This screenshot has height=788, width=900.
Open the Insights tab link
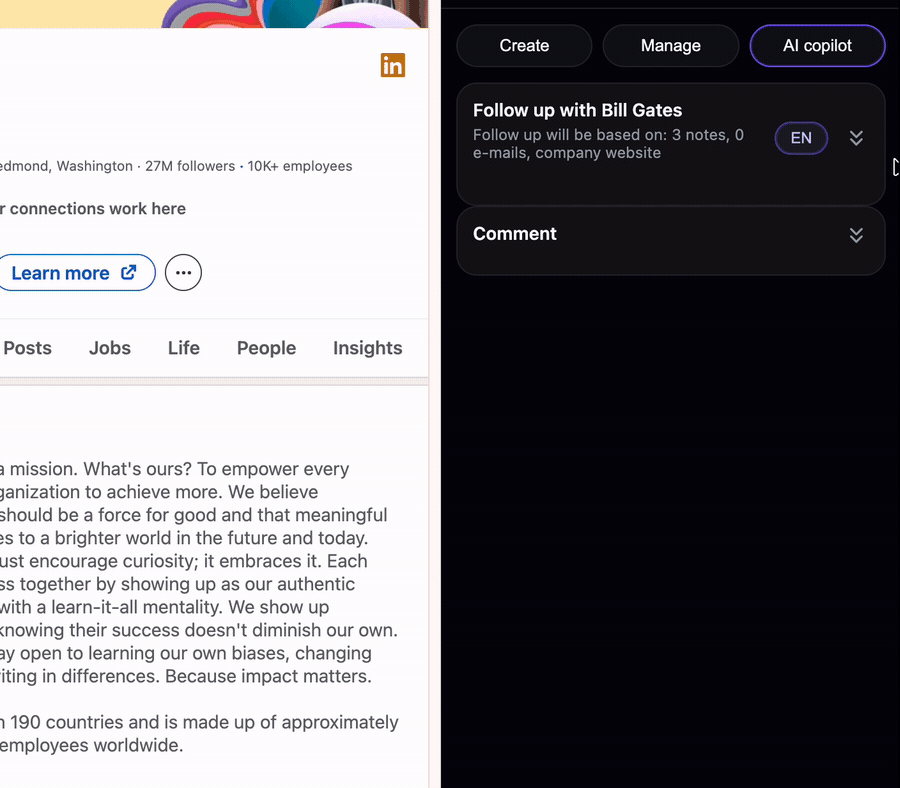367,348
